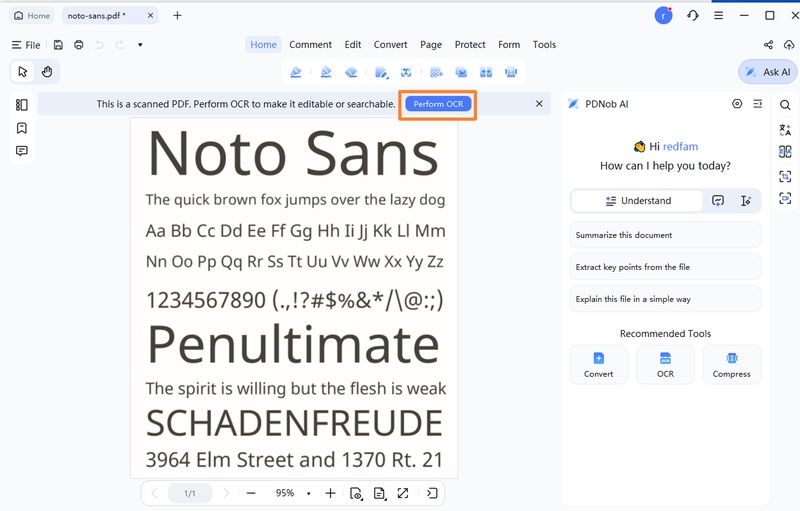The width and height of the screenshot is (800, 511).
Task: Click Summarize this document suggestion
Action: coord(665,235)
